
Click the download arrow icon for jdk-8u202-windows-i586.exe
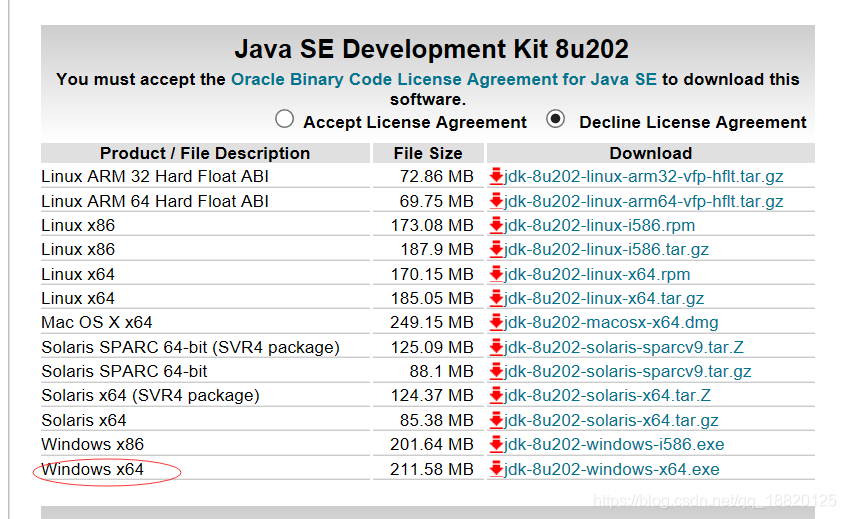496,445
